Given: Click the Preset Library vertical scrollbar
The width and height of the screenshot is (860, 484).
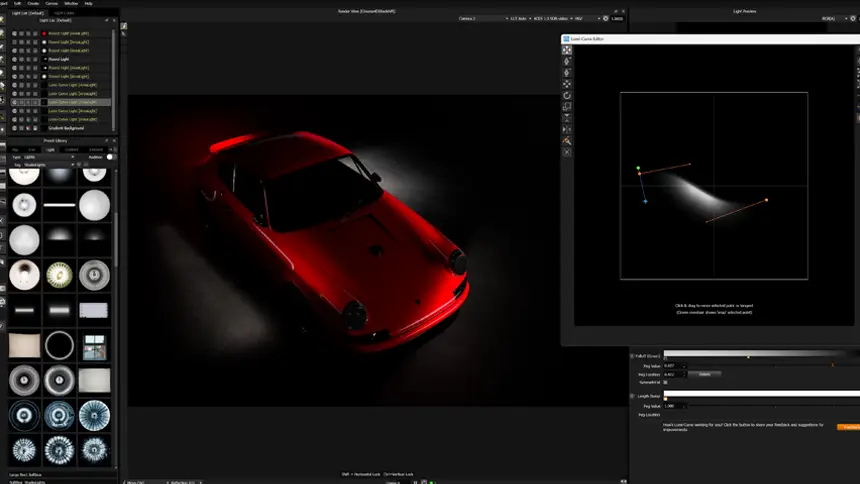Looking at the screenshot, I should [115, 240].
